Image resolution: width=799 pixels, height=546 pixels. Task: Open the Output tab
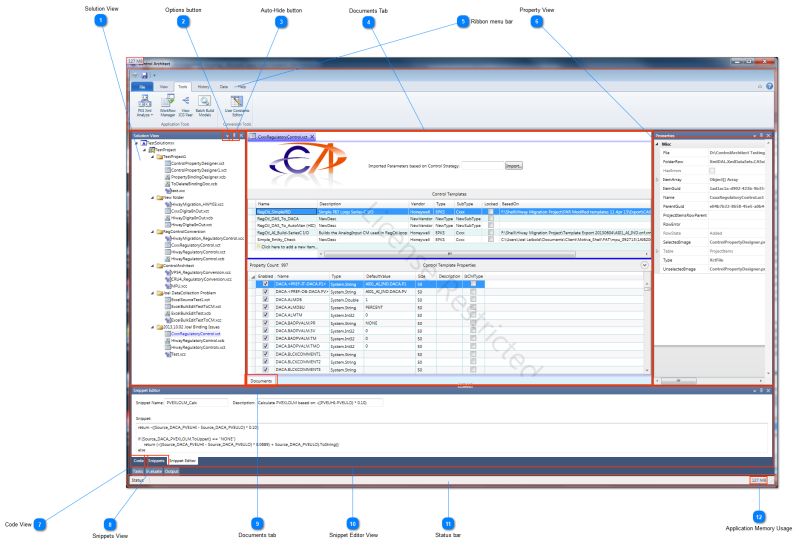[172, 472]
